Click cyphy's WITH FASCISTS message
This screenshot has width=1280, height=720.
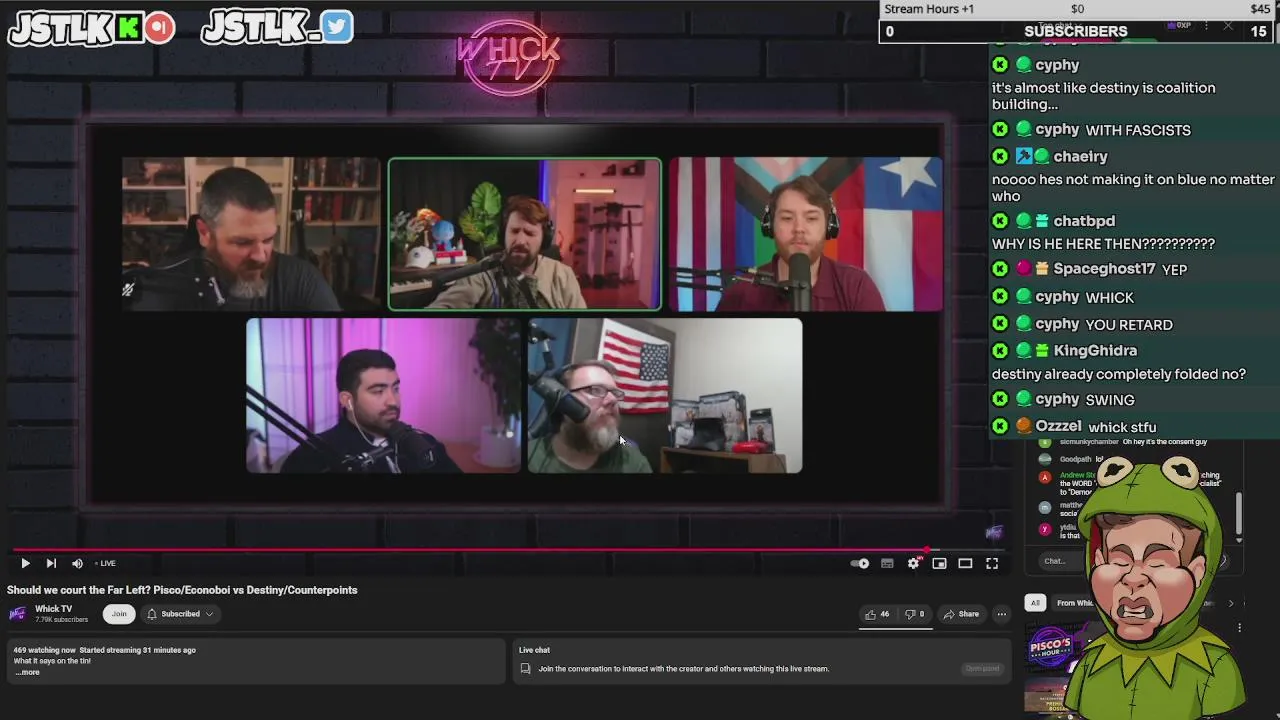(1138, 130)
